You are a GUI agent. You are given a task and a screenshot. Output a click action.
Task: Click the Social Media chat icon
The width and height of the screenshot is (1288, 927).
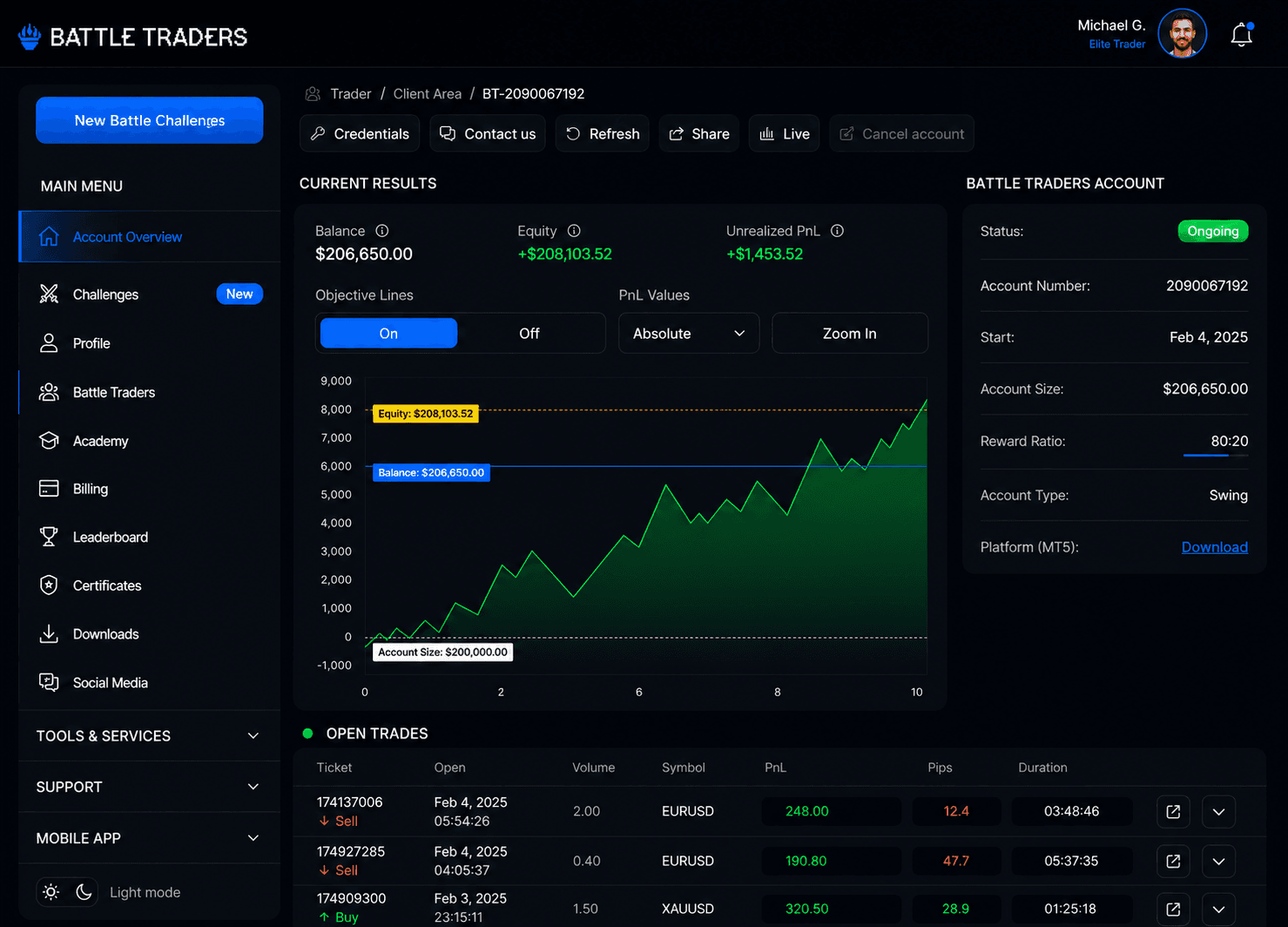point(49,682)
